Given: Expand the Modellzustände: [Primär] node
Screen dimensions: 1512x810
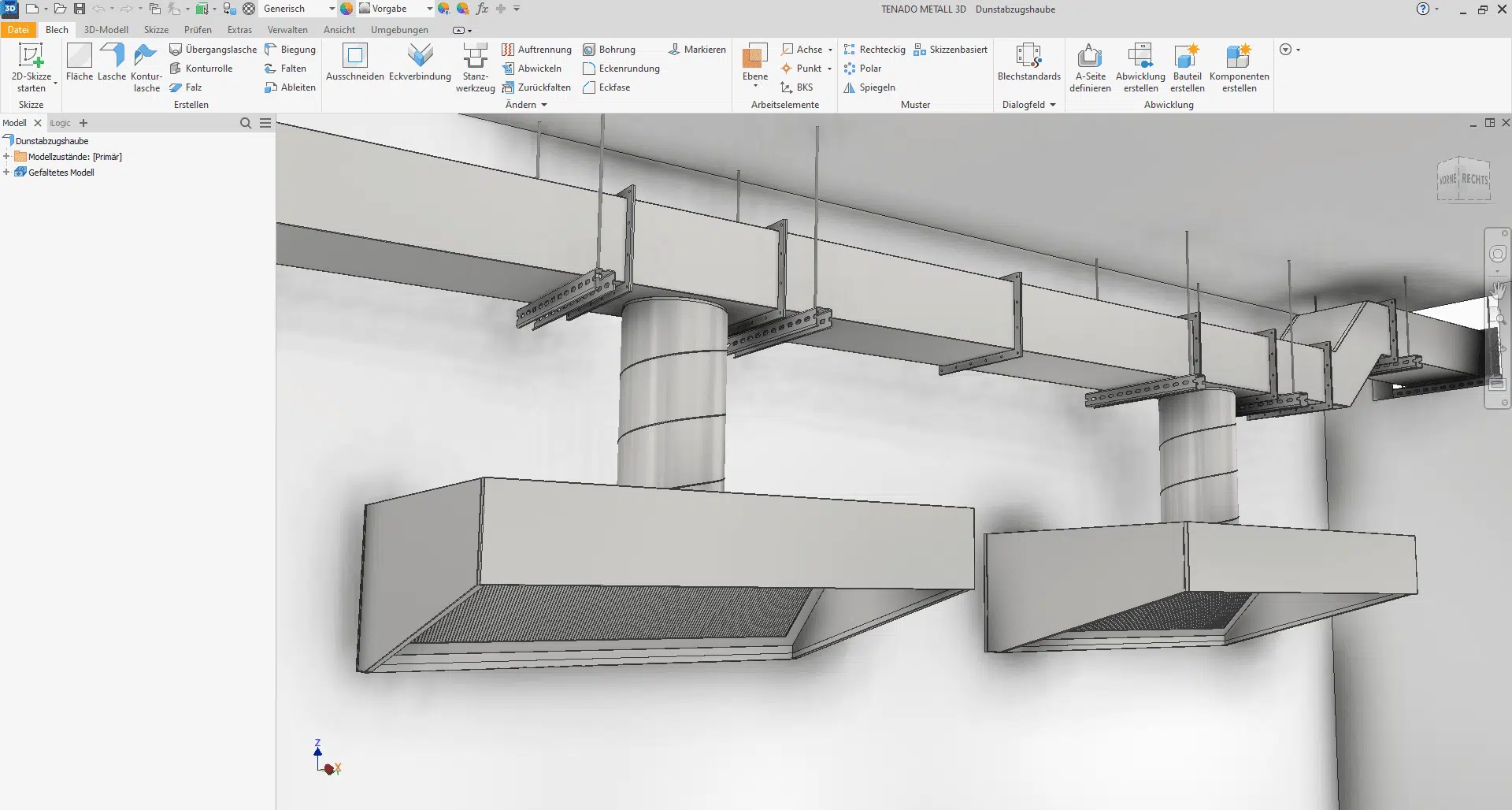Looking at the screenshot, I should [x=6, y=157].
